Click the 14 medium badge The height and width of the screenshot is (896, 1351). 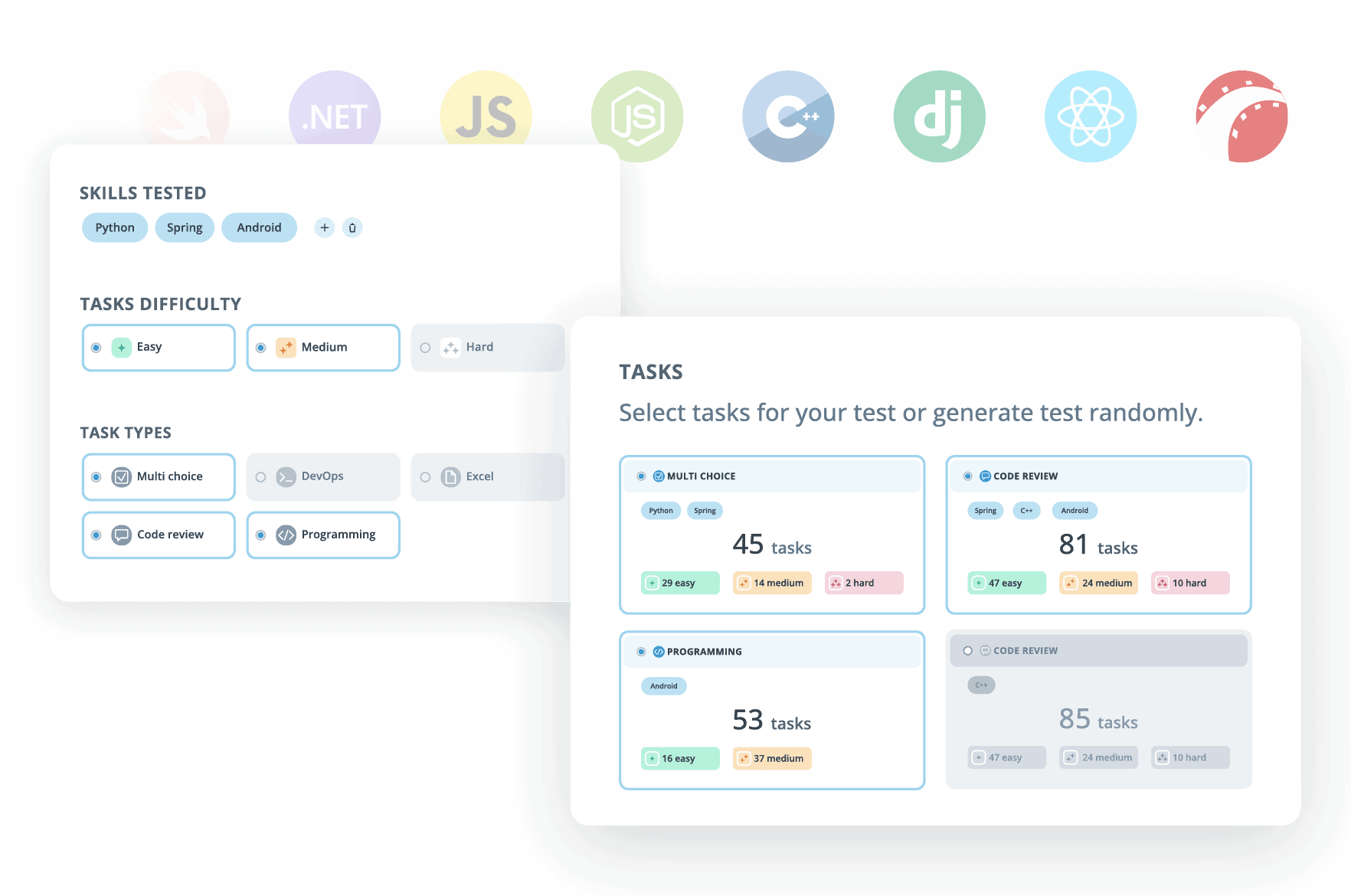(x=772, y=583)
